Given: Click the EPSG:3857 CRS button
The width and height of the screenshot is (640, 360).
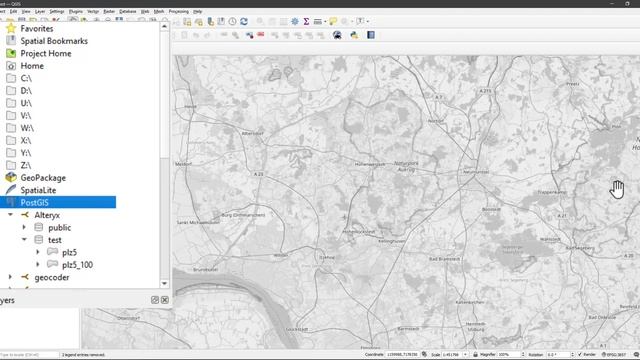Looking at the screenshot, I should [615, 355].
